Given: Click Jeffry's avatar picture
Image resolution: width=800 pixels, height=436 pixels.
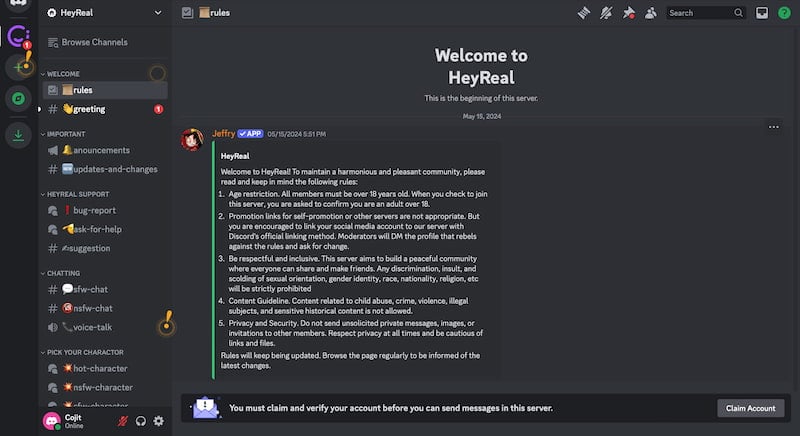Looking at the screenshot, I should (192, 140).
